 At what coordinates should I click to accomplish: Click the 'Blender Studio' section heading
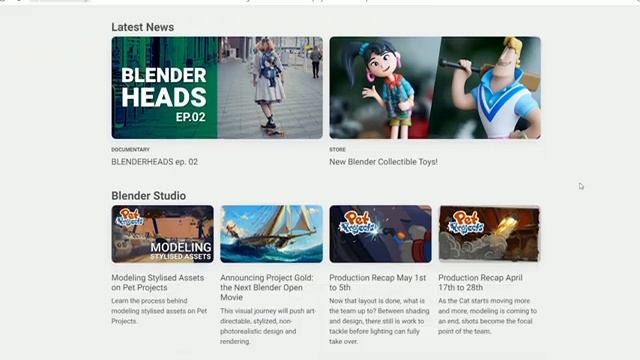149,196
